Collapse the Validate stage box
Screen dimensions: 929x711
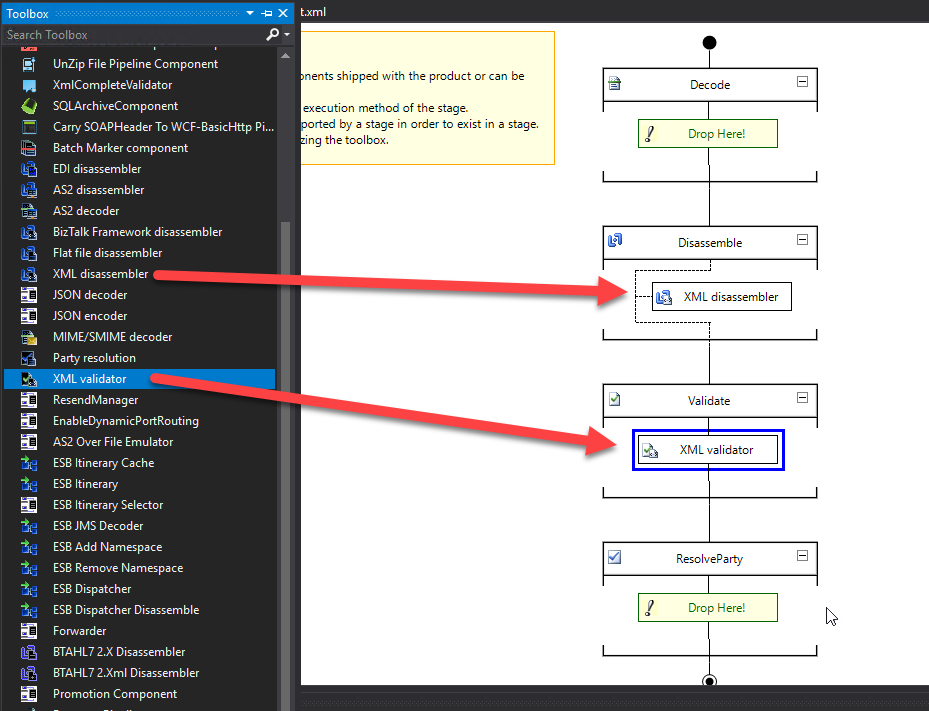click(x=802, y=398)
